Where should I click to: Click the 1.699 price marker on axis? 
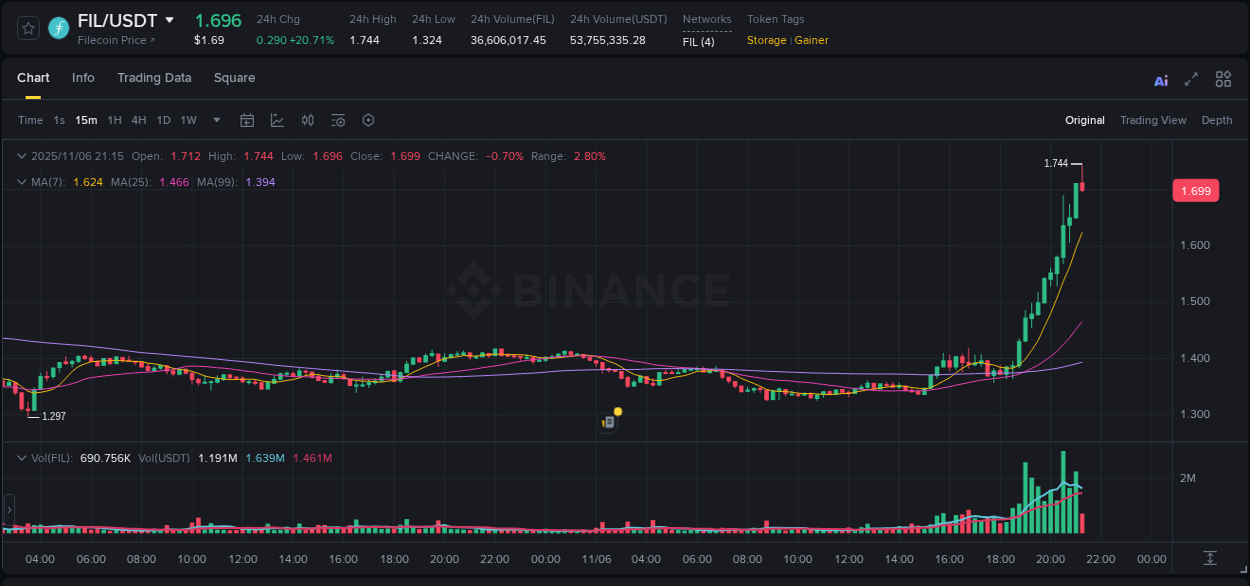1196,190
